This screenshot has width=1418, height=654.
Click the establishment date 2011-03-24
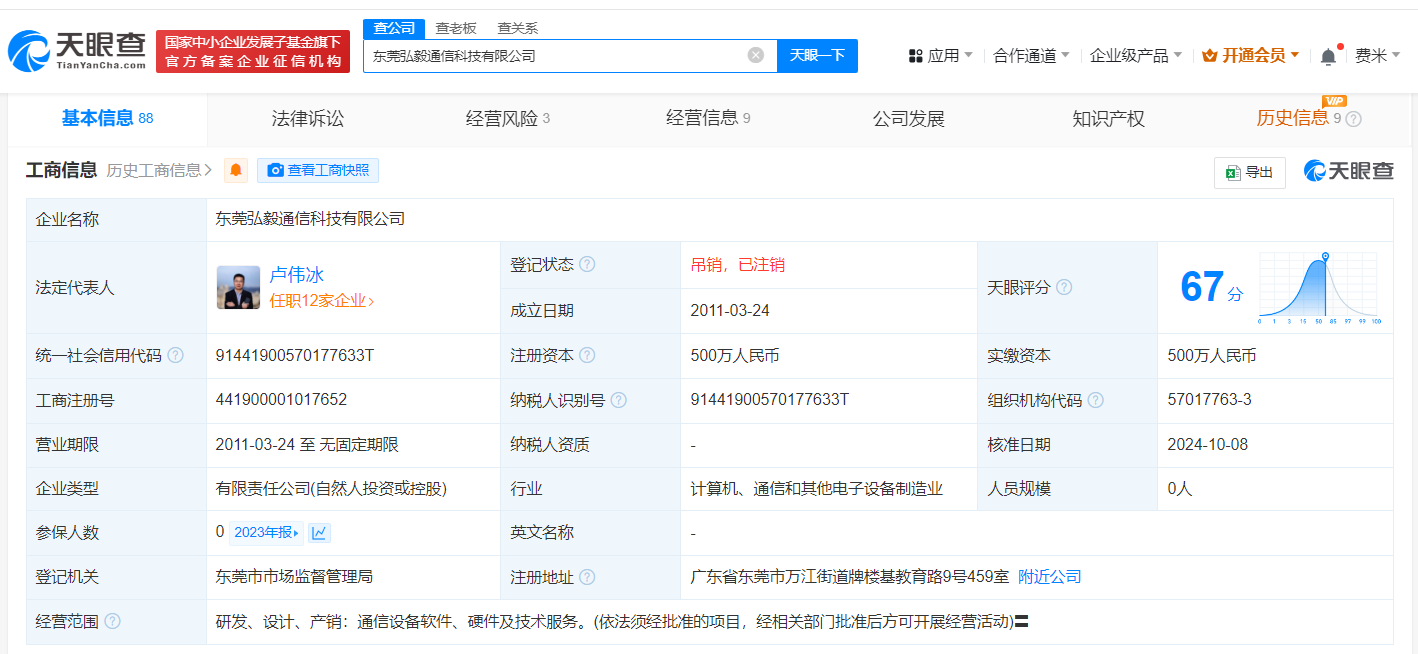[730, 311]
